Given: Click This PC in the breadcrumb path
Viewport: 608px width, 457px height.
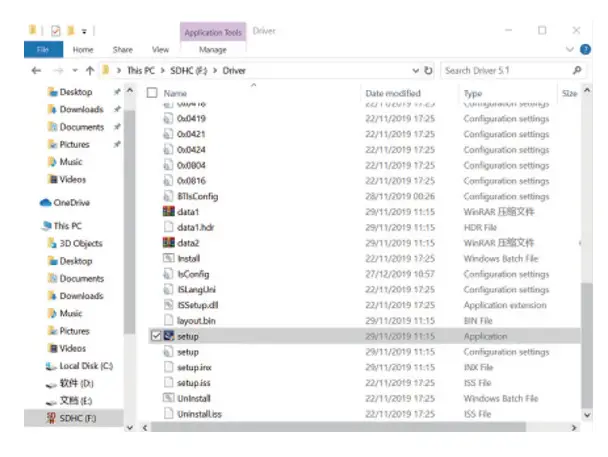Looking at the screenshot, I should [140, 71].
